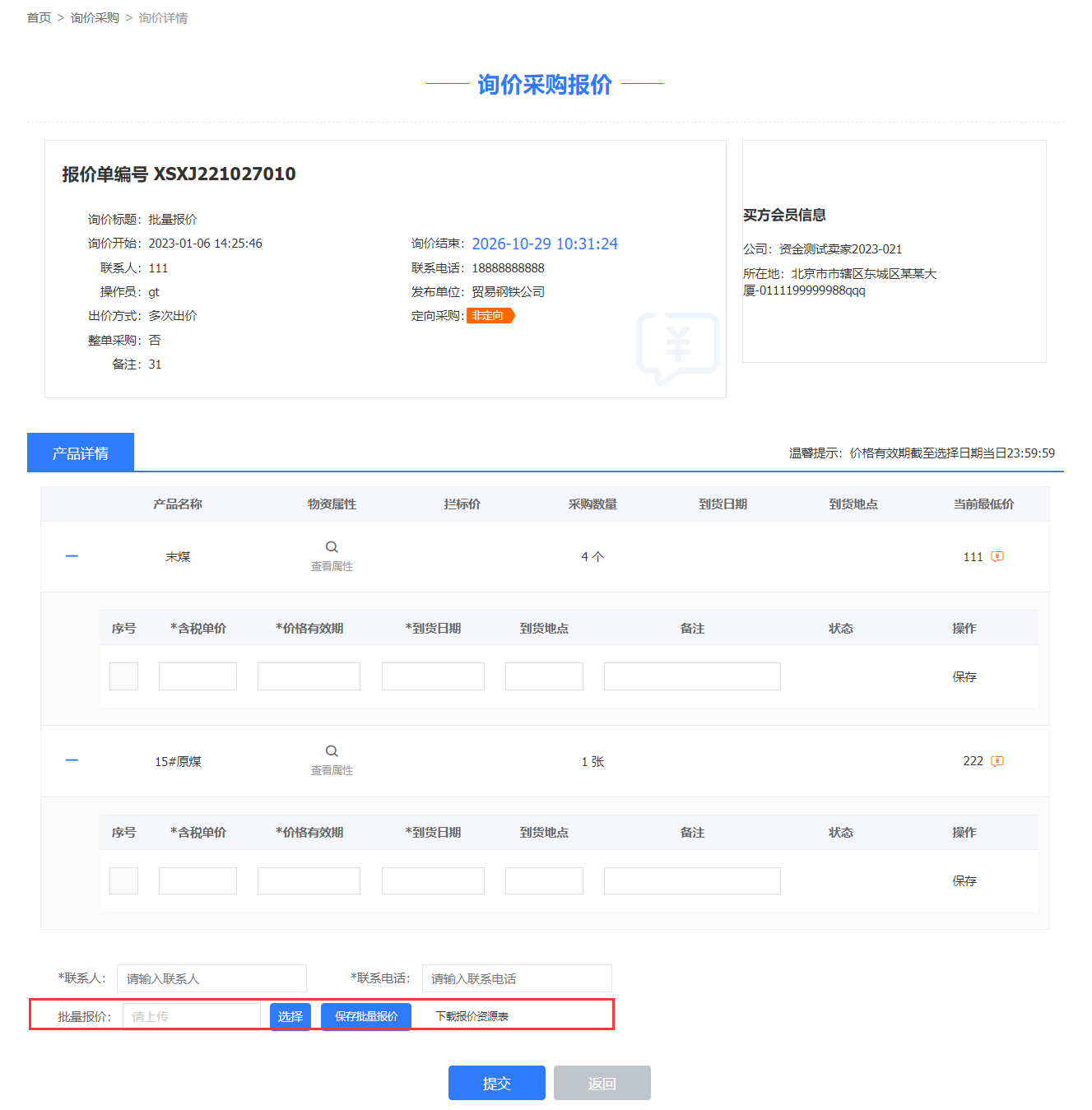Screen dimensions: 1092x1110
Task: Click 询价详情 in breadcrumb
Action: pyautogui.click(x=163, y=18)
